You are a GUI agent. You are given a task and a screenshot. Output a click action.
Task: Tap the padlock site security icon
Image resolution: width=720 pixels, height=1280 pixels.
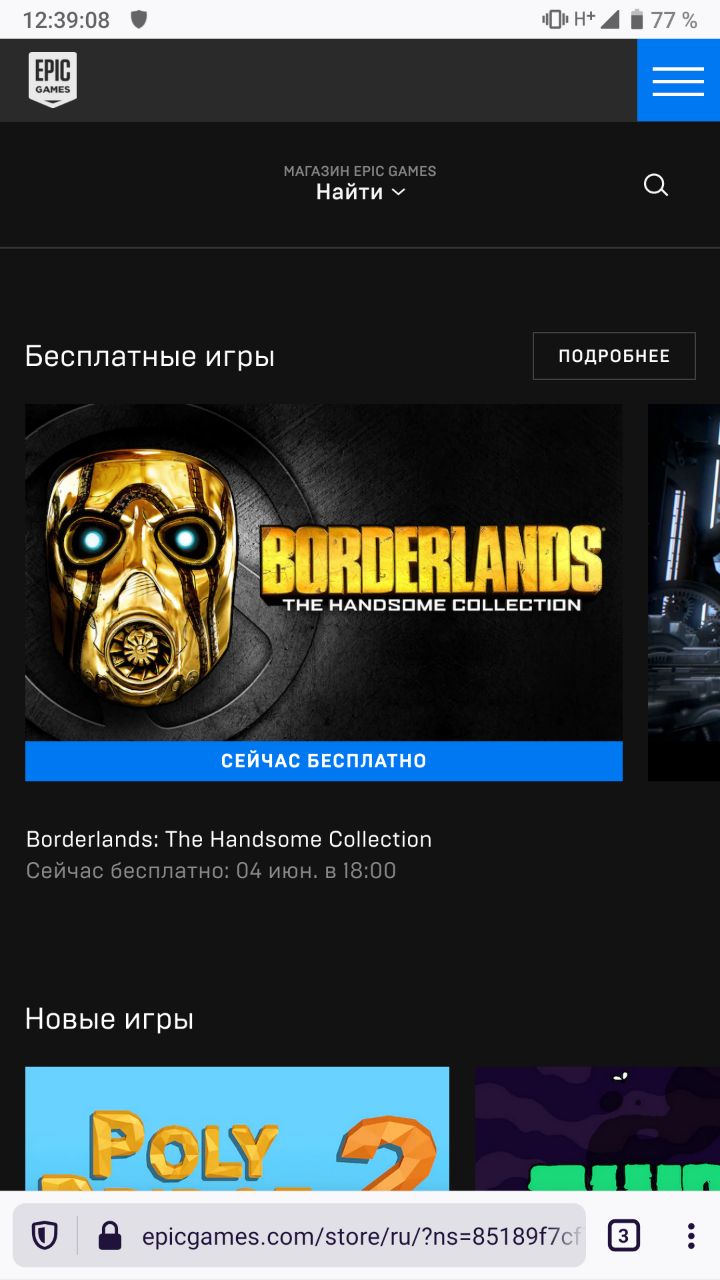(x=110, y=1236)
